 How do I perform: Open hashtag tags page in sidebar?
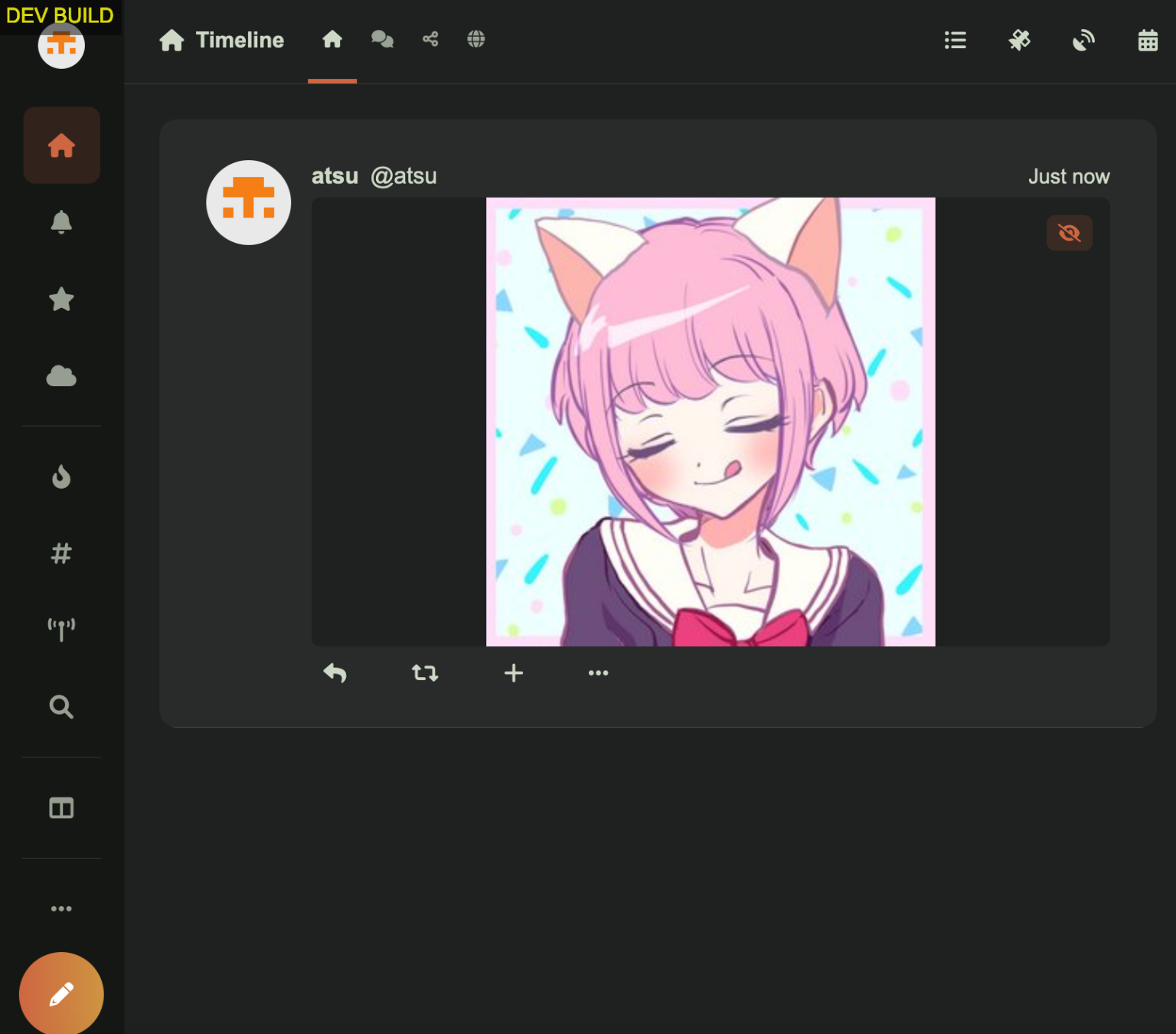tap(61, 553)
